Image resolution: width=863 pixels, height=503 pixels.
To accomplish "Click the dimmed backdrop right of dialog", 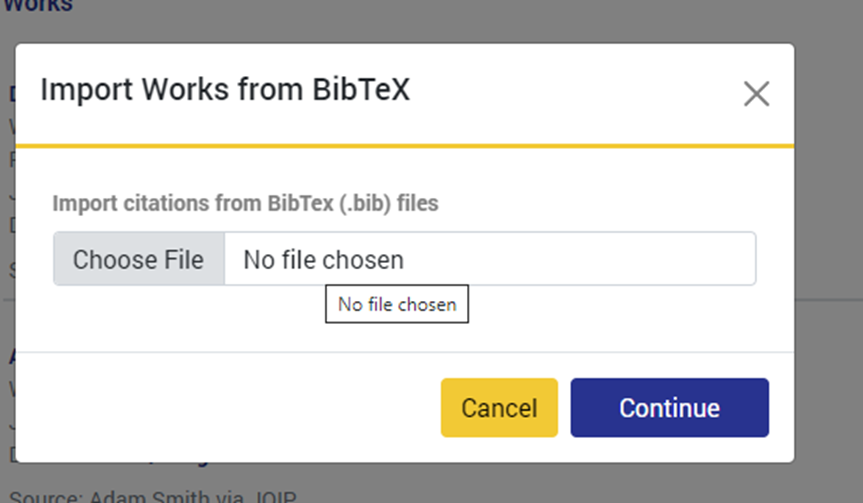I will (830, 250).
